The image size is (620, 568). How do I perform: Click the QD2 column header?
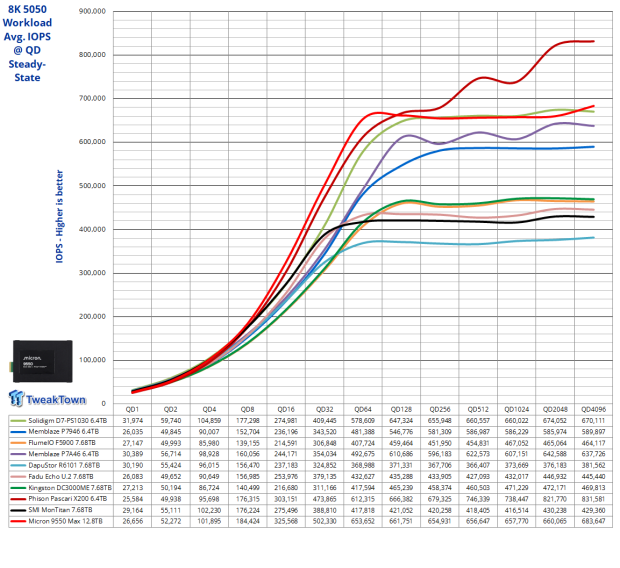click(x=170, y=409)
